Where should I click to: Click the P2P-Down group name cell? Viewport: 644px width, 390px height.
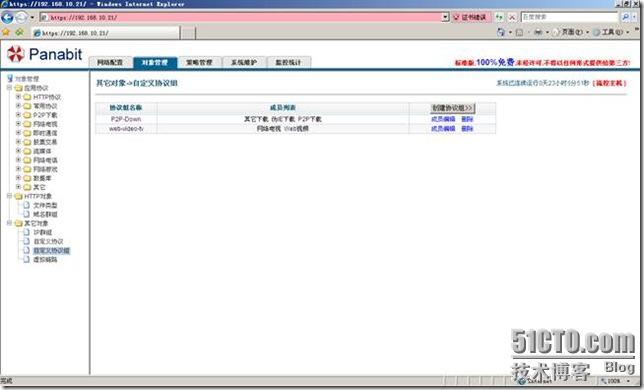click(x=126, y=119)
